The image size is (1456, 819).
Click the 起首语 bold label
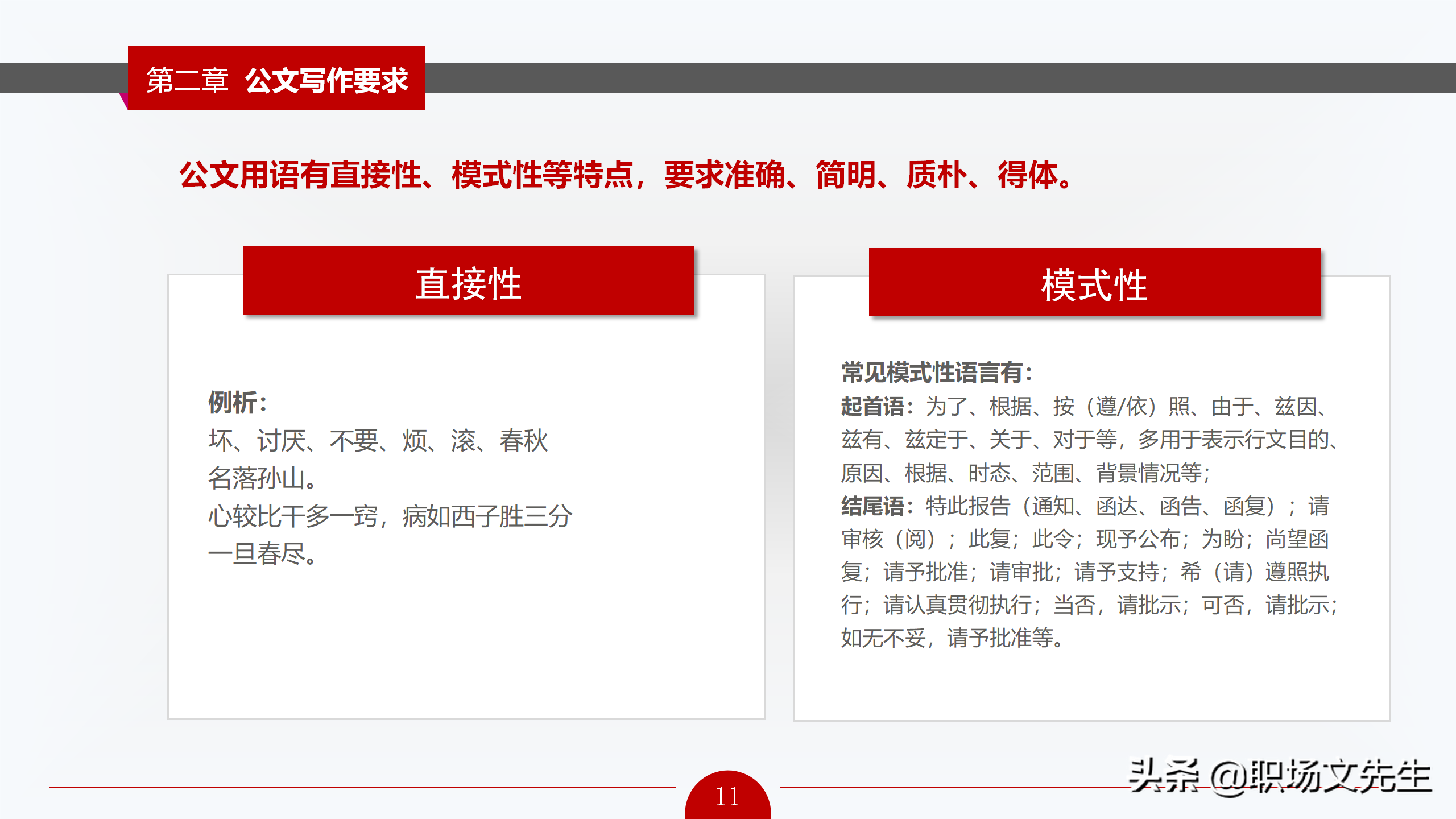click(x=872, y=407)
